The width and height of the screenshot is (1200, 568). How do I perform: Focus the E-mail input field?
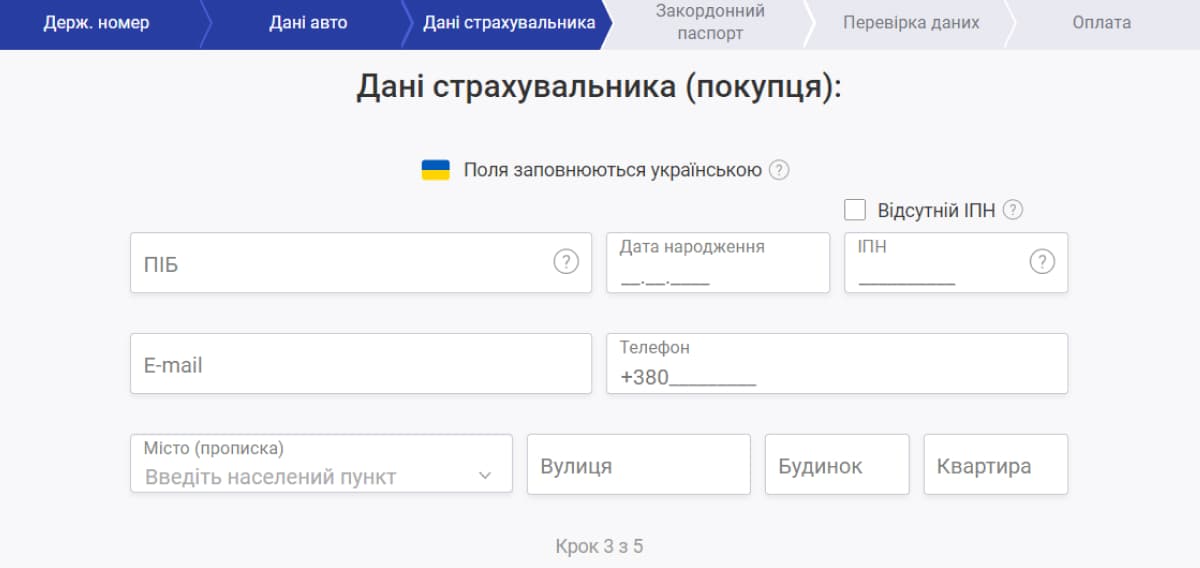(361, 364)
